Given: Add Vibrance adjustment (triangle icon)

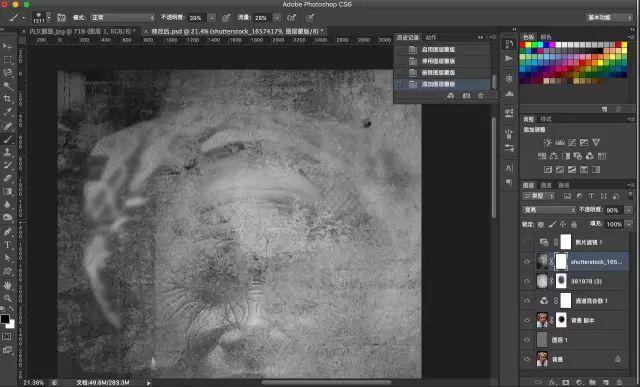Looking at the screenshot, I should tap(596, 142).
